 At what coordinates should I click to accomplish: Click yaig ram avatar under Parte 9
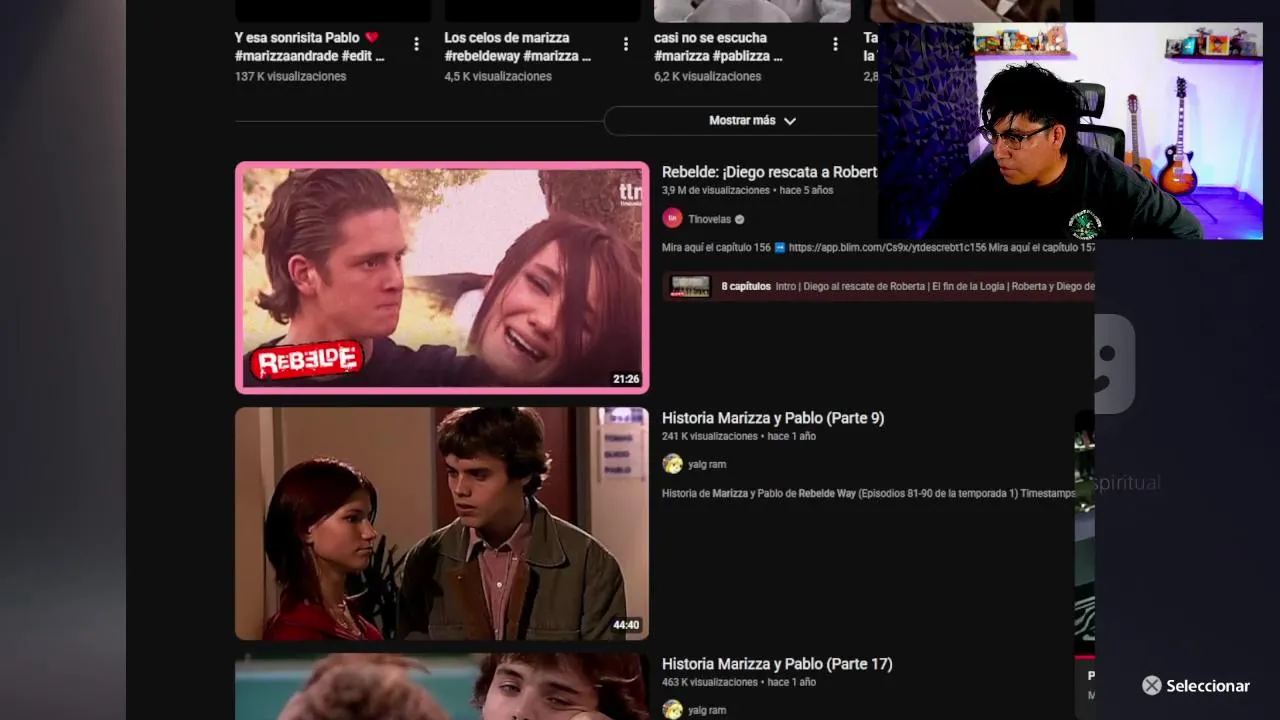672,464
